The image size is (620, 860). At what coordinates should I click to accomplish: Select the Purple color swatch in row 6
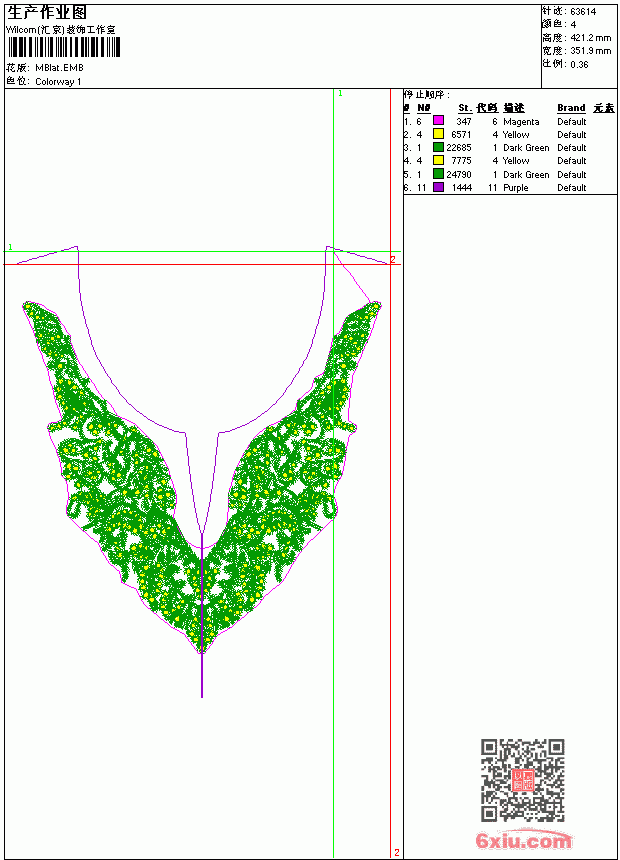438,187
